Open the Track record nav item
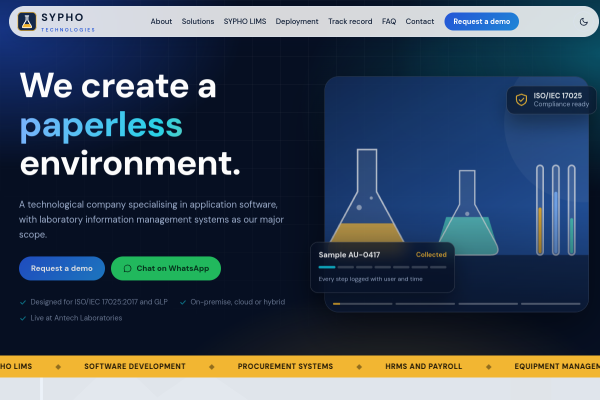Image resolution: width=600 pixels, height=400 pixels. (x=350, y=21)
